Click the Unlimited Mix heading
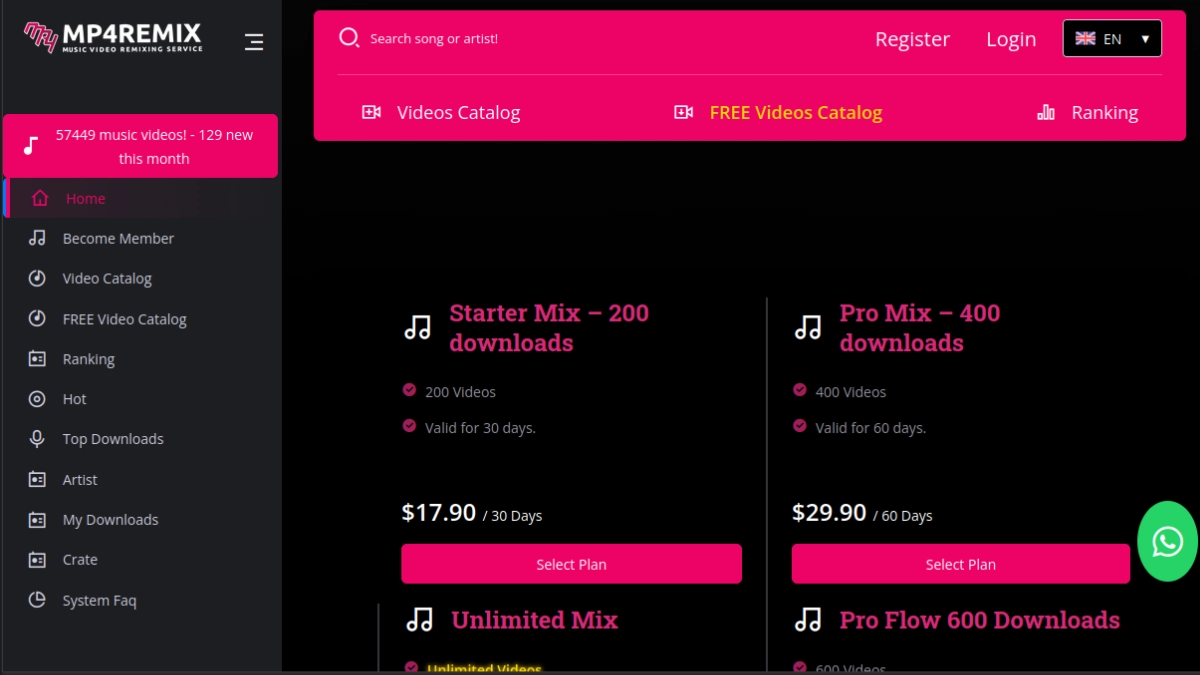 (x=535, y=620)
